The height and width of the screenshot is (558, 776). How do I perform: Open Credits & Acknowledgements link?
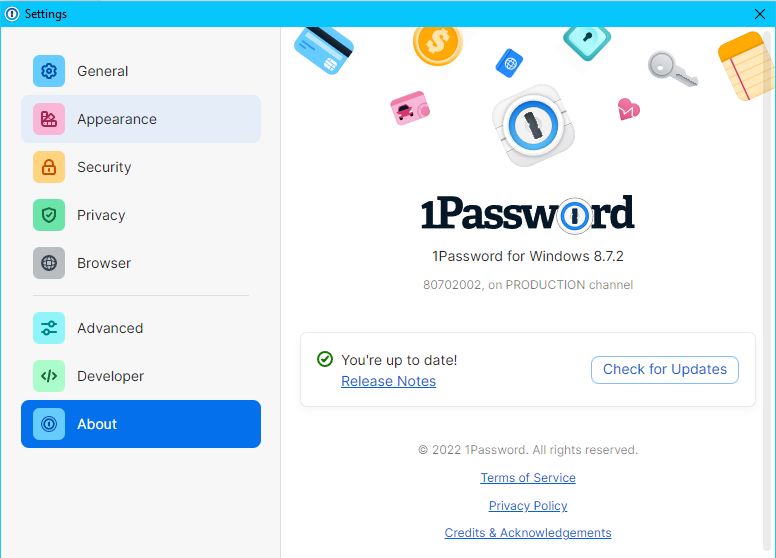click(528, 533)
